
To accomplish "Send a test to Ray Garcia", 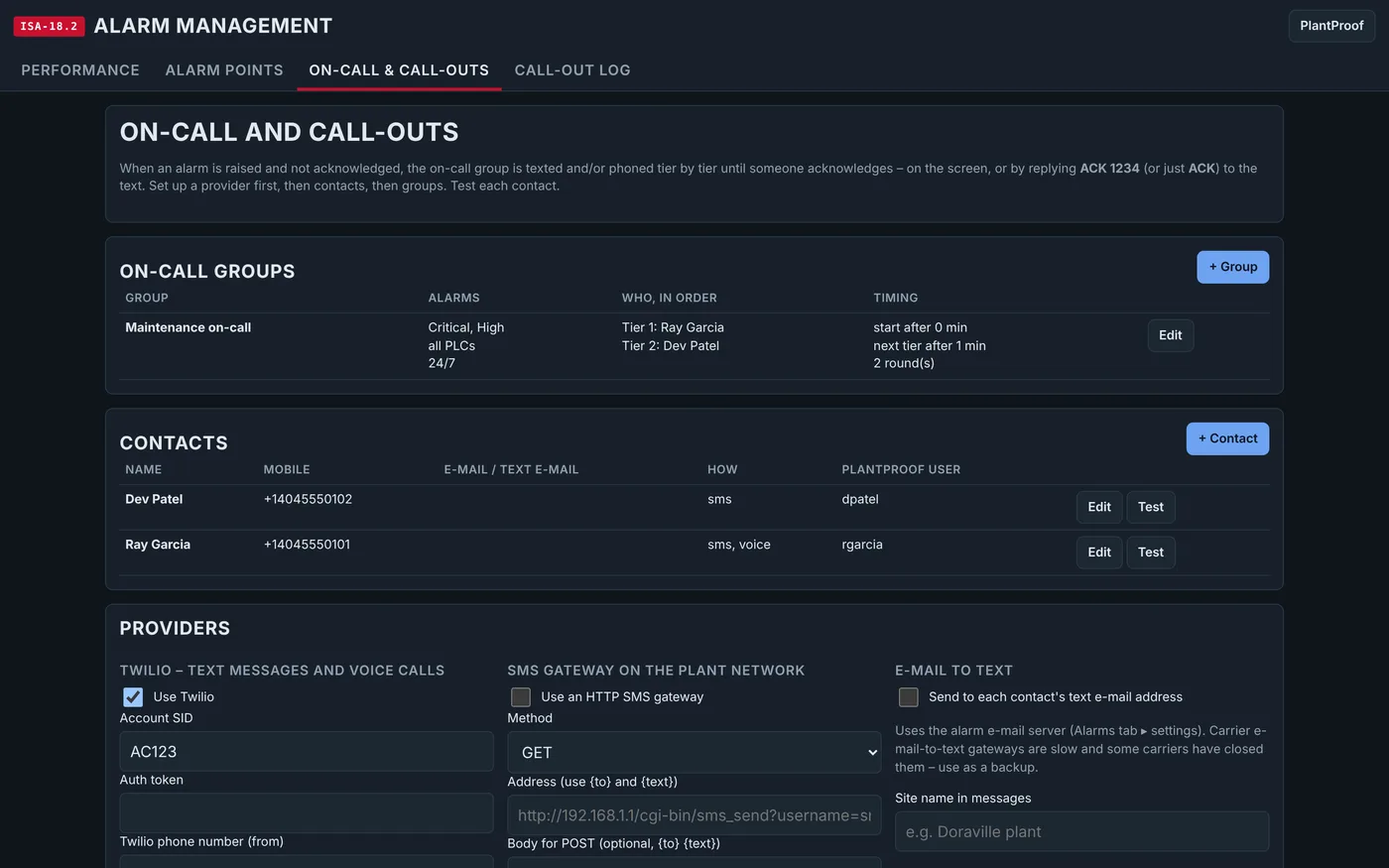I will [x=1151, y=553].
